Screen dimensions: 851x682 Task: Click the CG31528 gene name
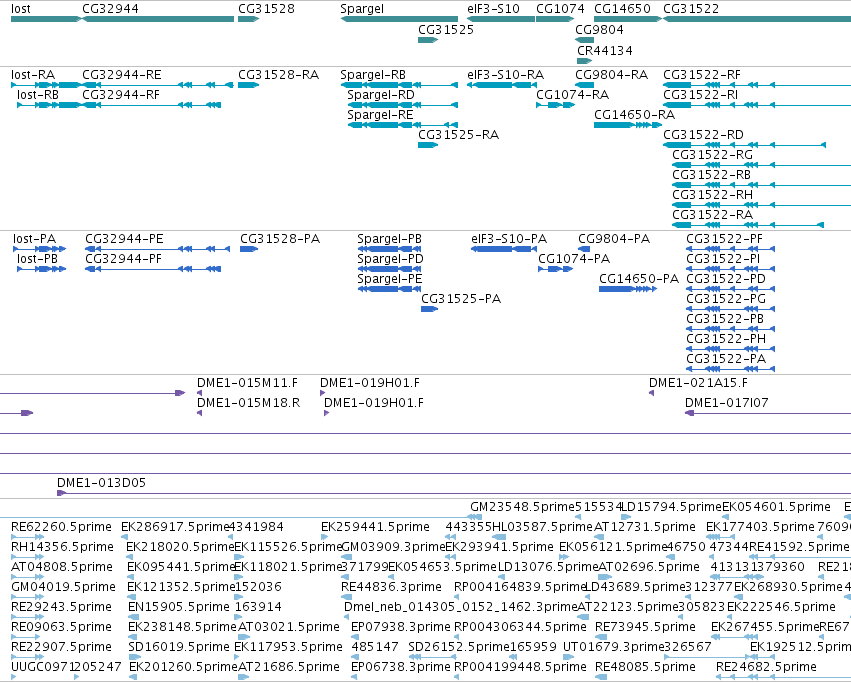(266, 9)
